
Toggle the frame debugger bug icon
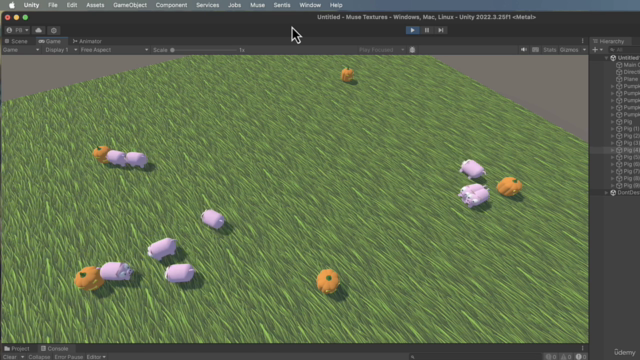[412, 50]
